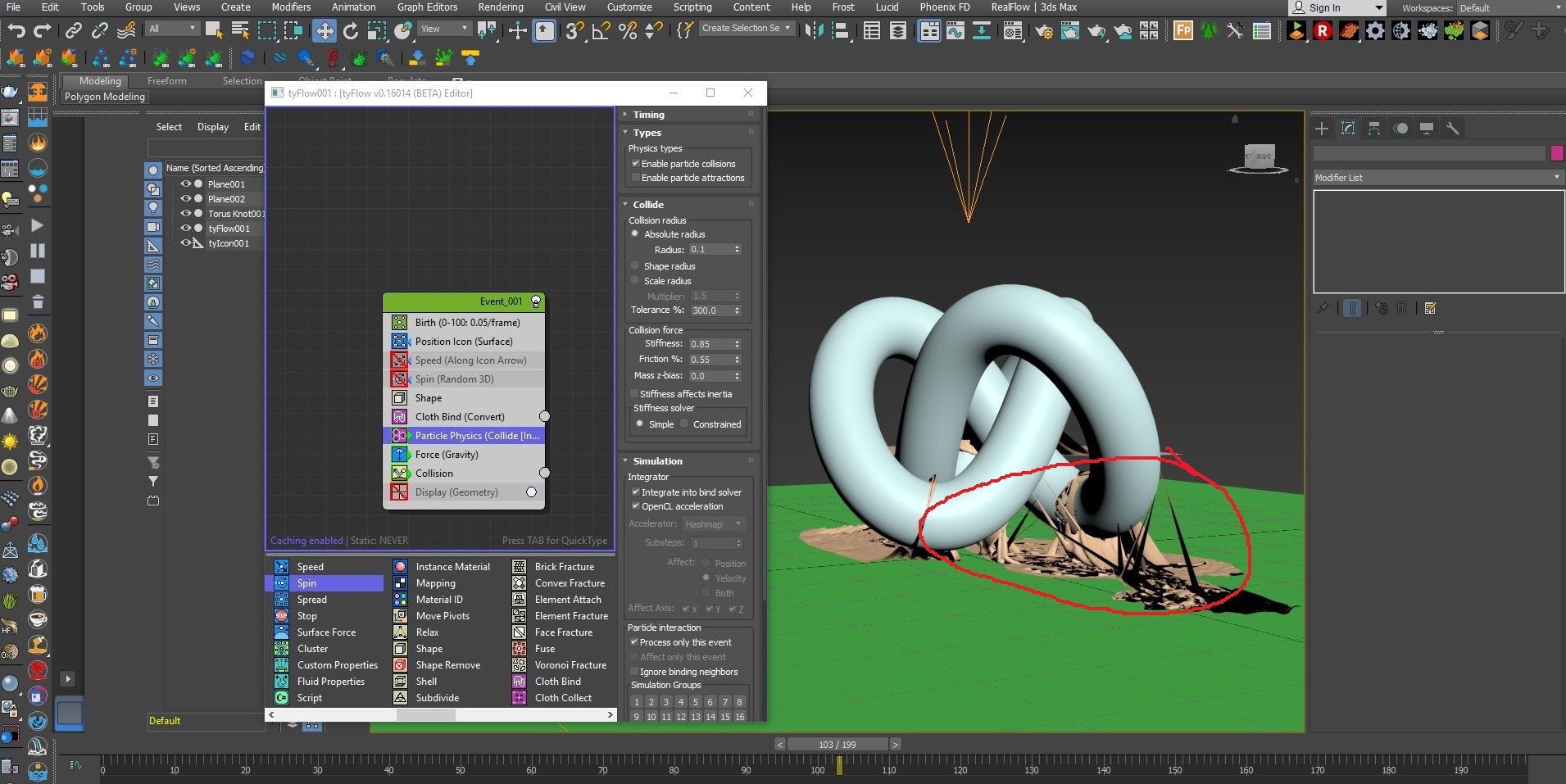The image size is (1566, 784).
Task: Toggle Enable particle collisions checkbox
Action: pyautogui.click(x=635, y=164)
